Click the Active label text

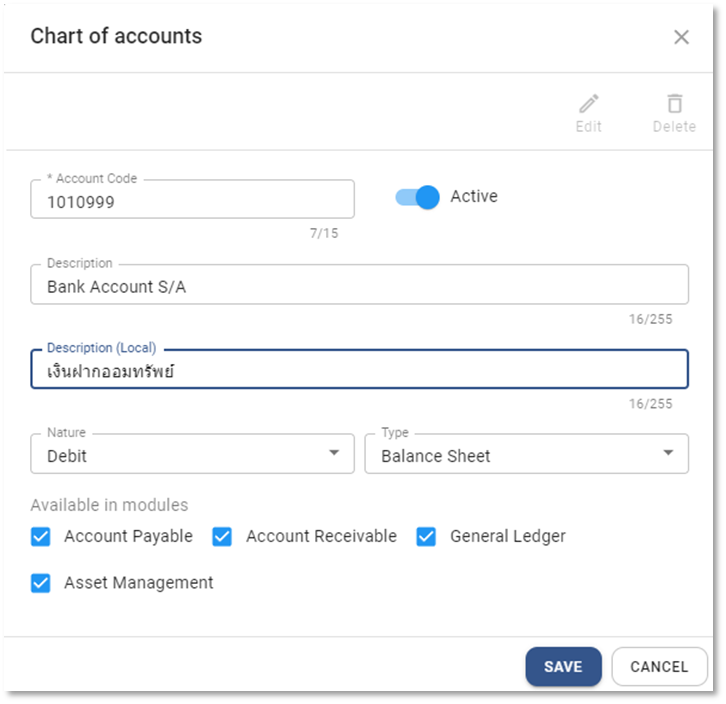(x=473, y=196)
